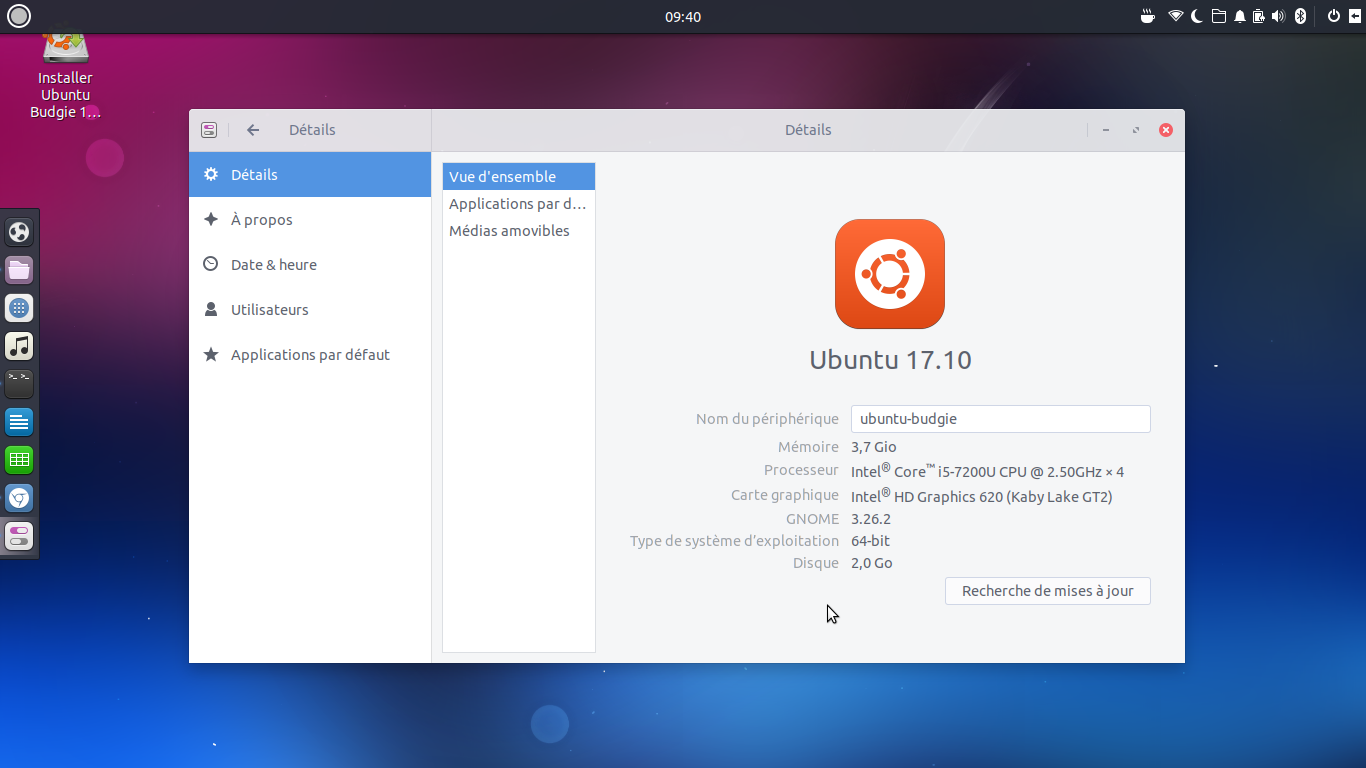Open the Files manager from dock

point(19,270)
